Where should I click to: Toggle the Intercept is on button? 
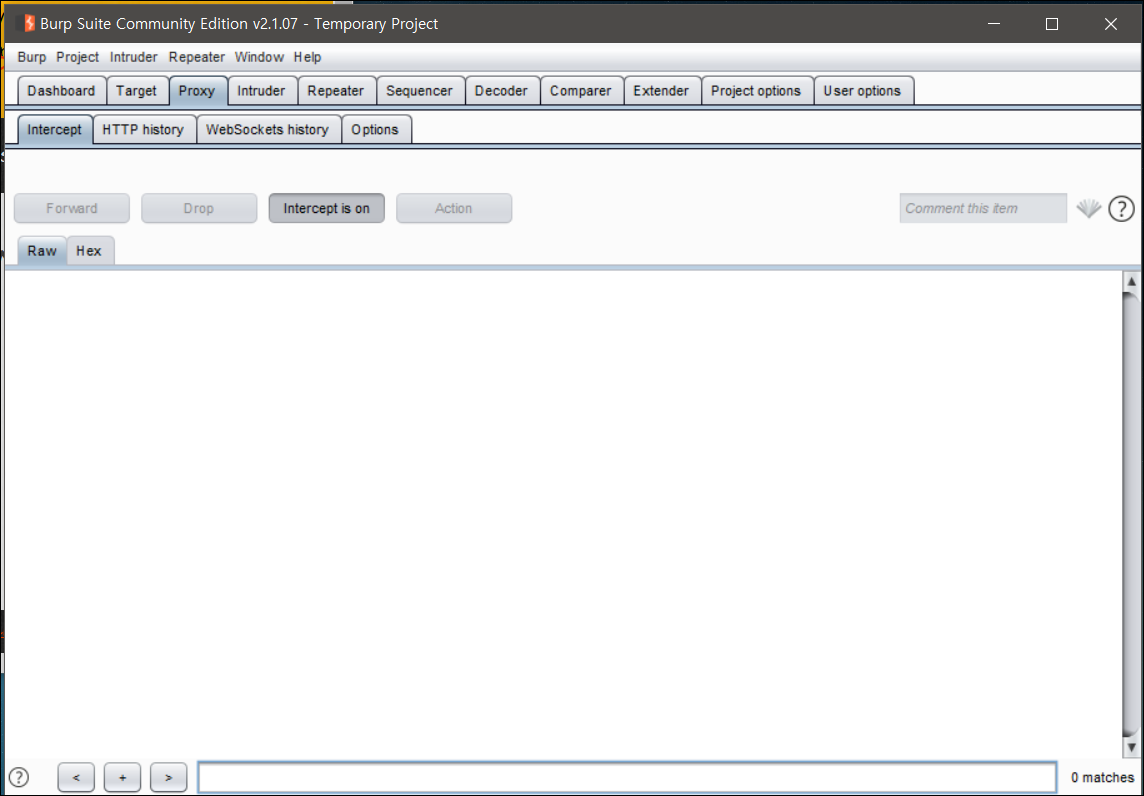(326, 208)
